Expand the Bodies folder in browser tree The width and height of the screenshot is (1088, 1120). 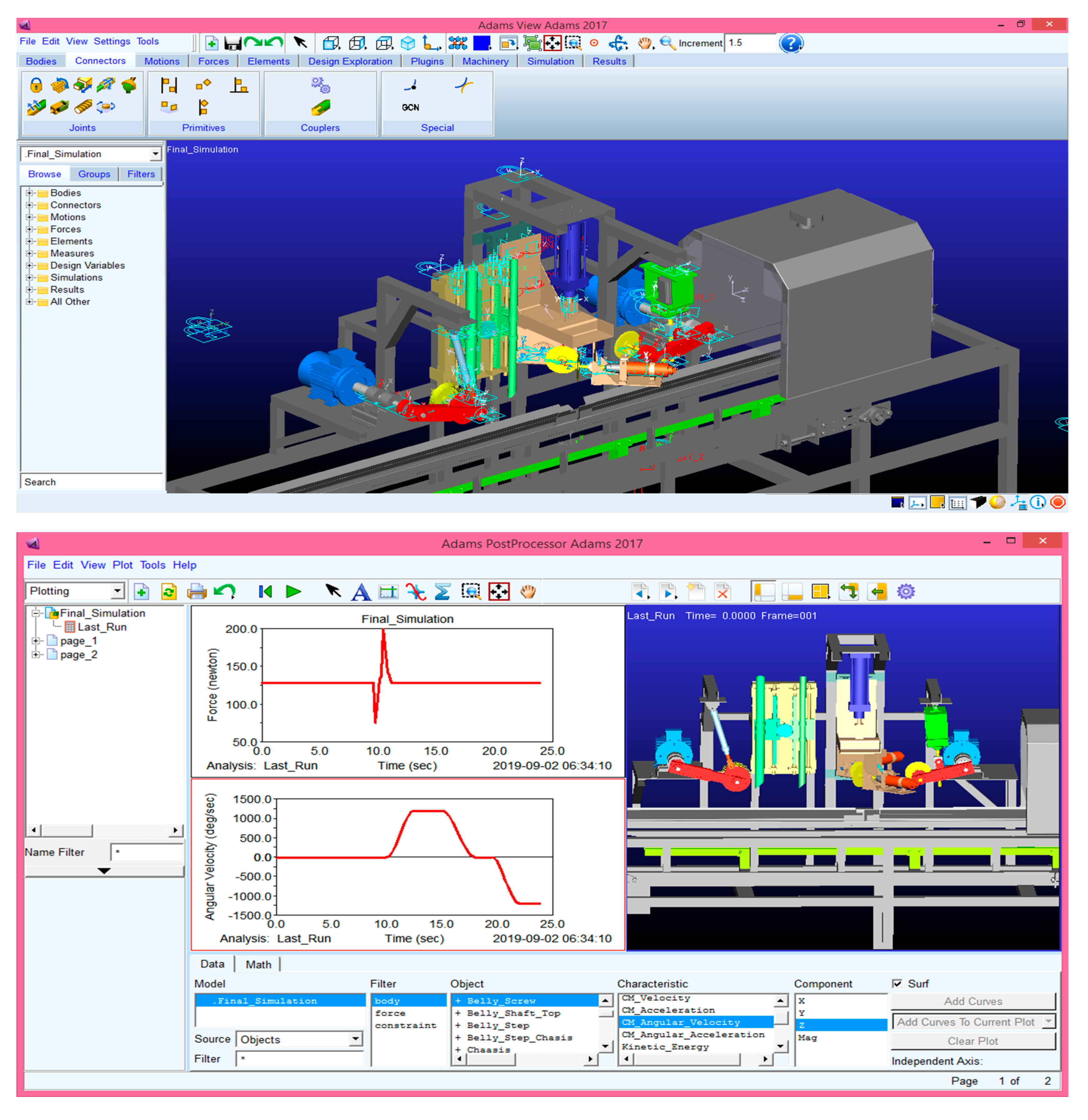click(x=29, y=193)
